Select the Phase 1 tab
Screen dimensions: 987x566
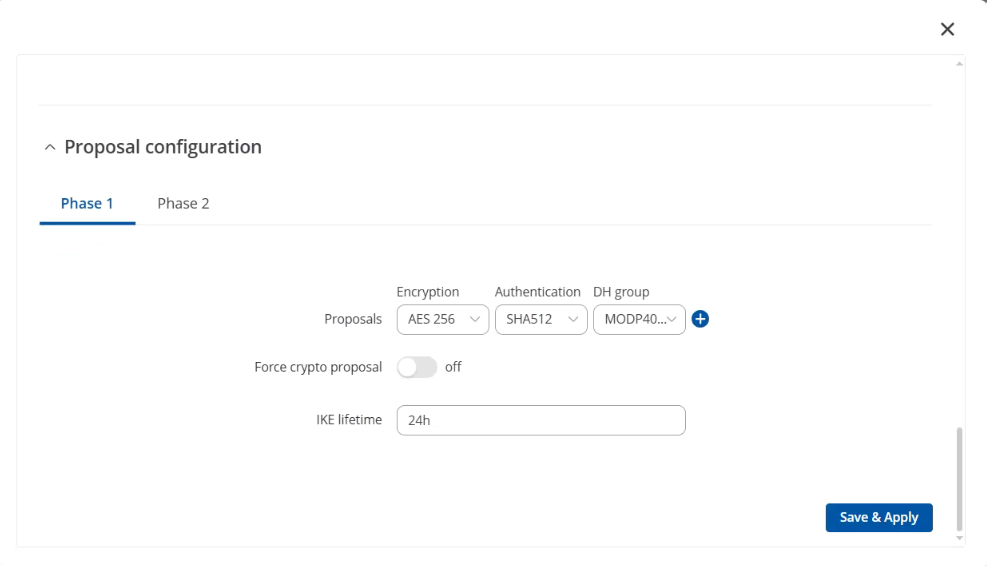click(87, 203)
